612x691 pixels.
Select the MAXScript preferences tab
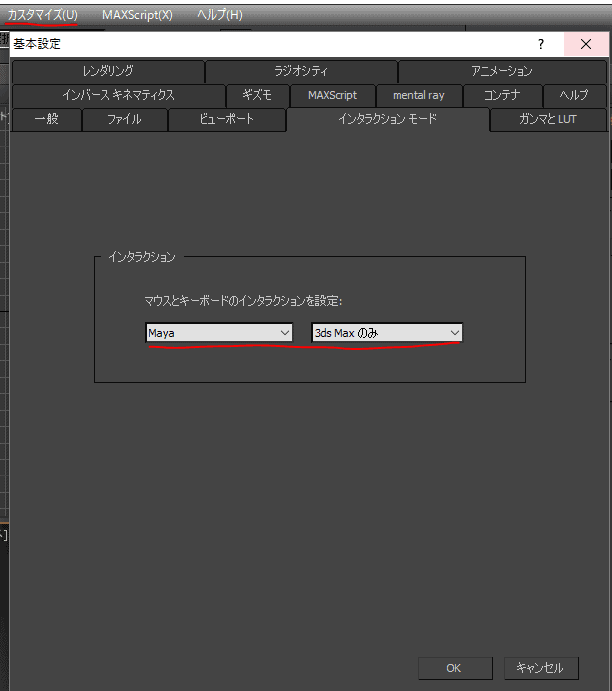pos(332,95)
